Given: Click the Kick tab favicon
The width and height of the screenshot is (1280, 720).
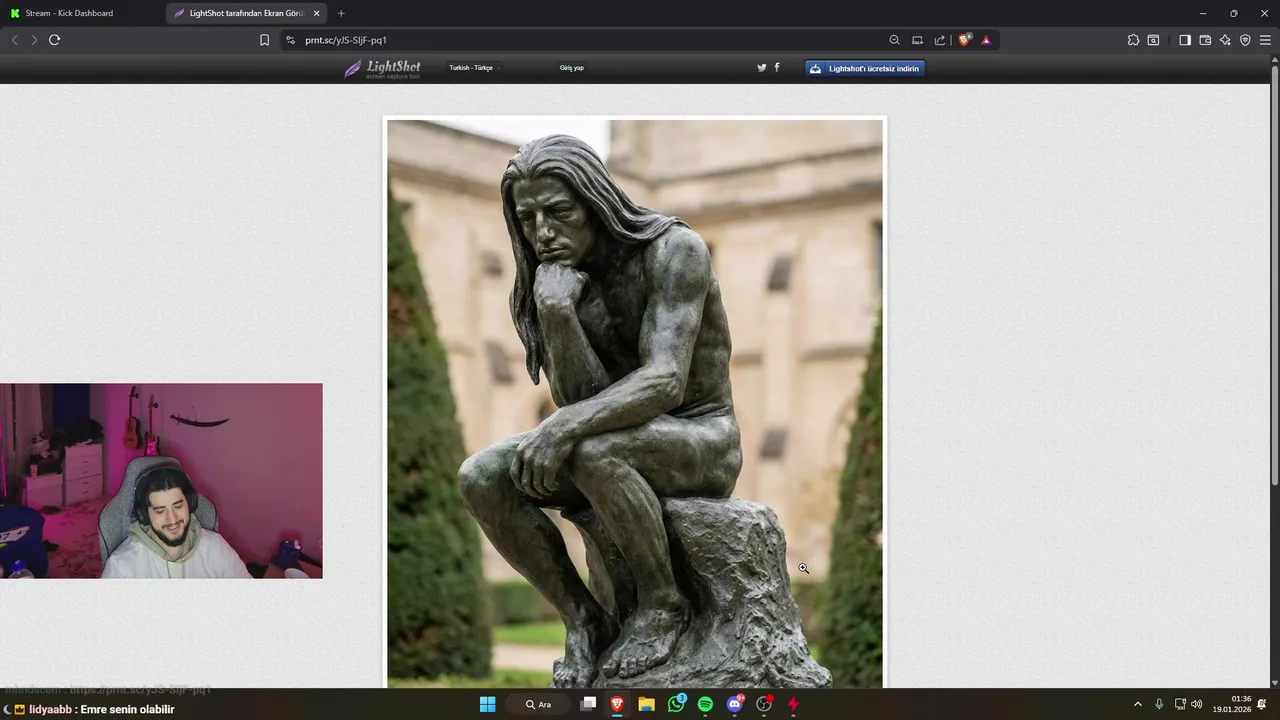Looking at the screenshot, I should (x=15, y=13).
